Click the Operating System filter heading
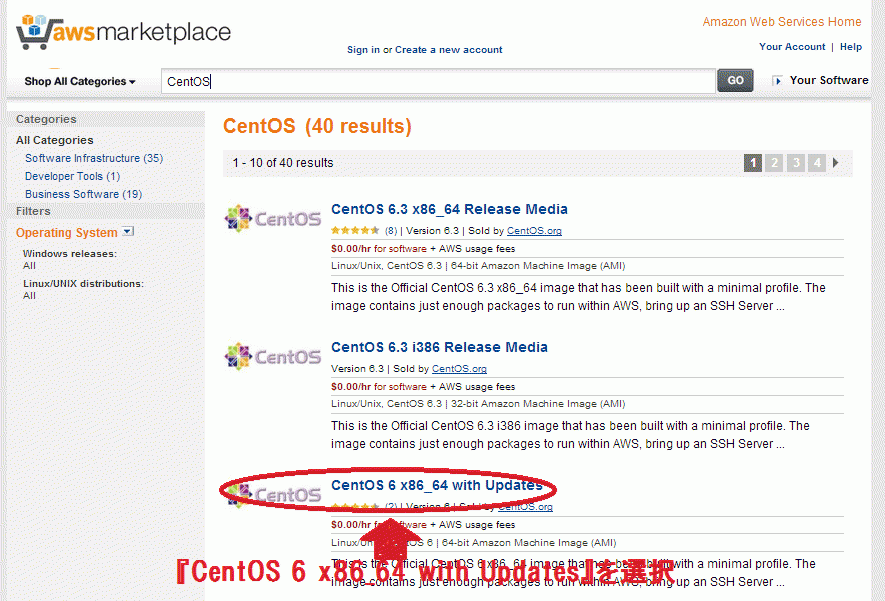 point(67,232)
